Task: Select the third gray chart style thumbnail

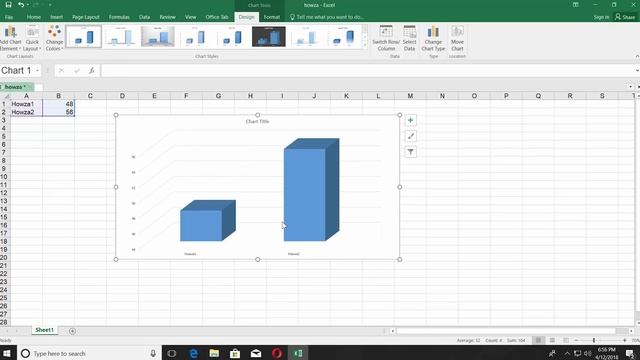Action: coord(158,36)
